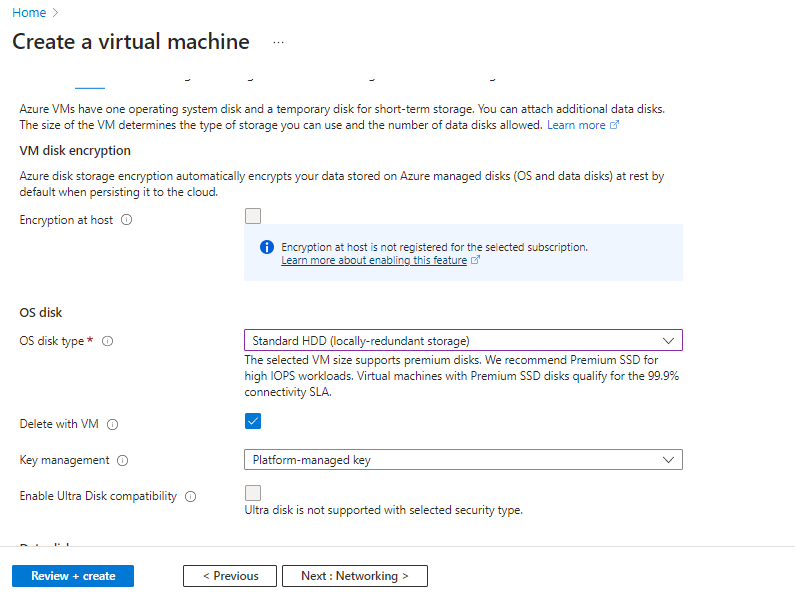
Task: Show the info tooltip for Key management
Action: [x=123, y=461]
